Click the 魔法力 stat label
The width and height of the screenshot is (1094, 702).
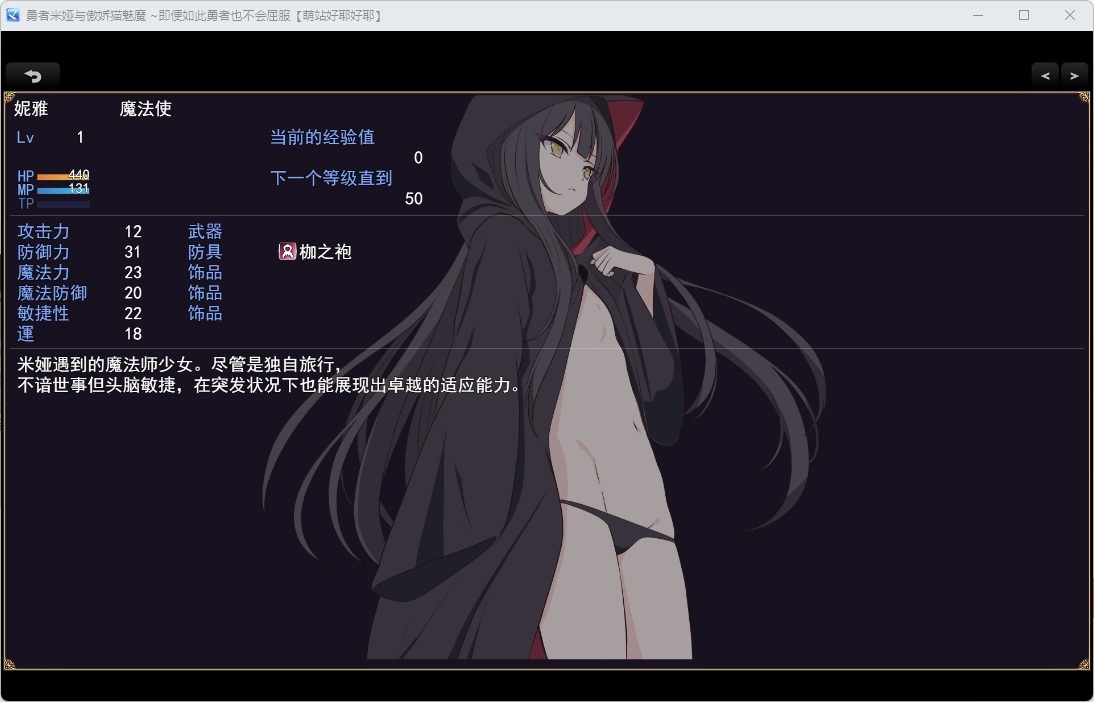pos(43,272)
